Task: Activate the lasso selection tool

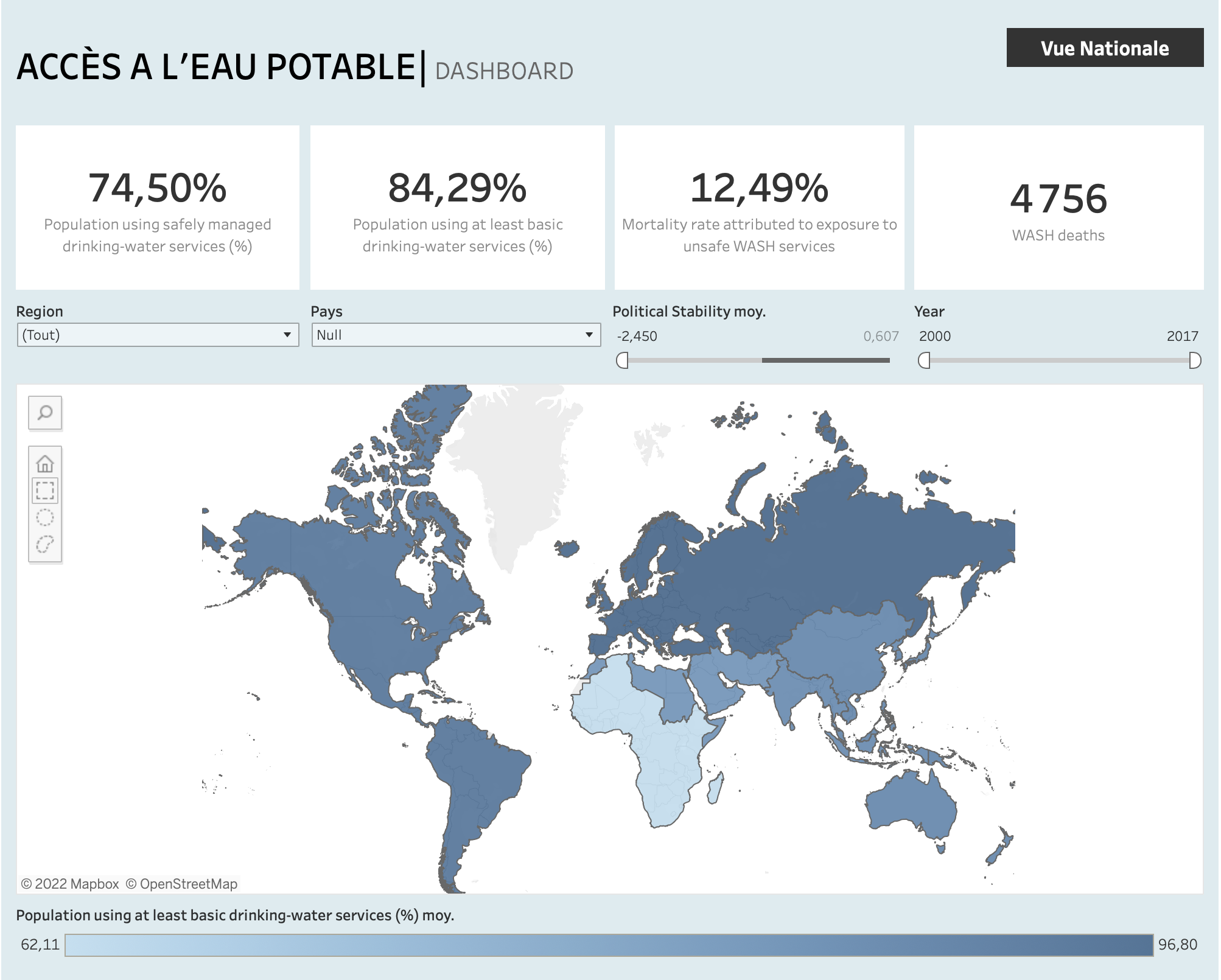Action: tap(45, 544)
